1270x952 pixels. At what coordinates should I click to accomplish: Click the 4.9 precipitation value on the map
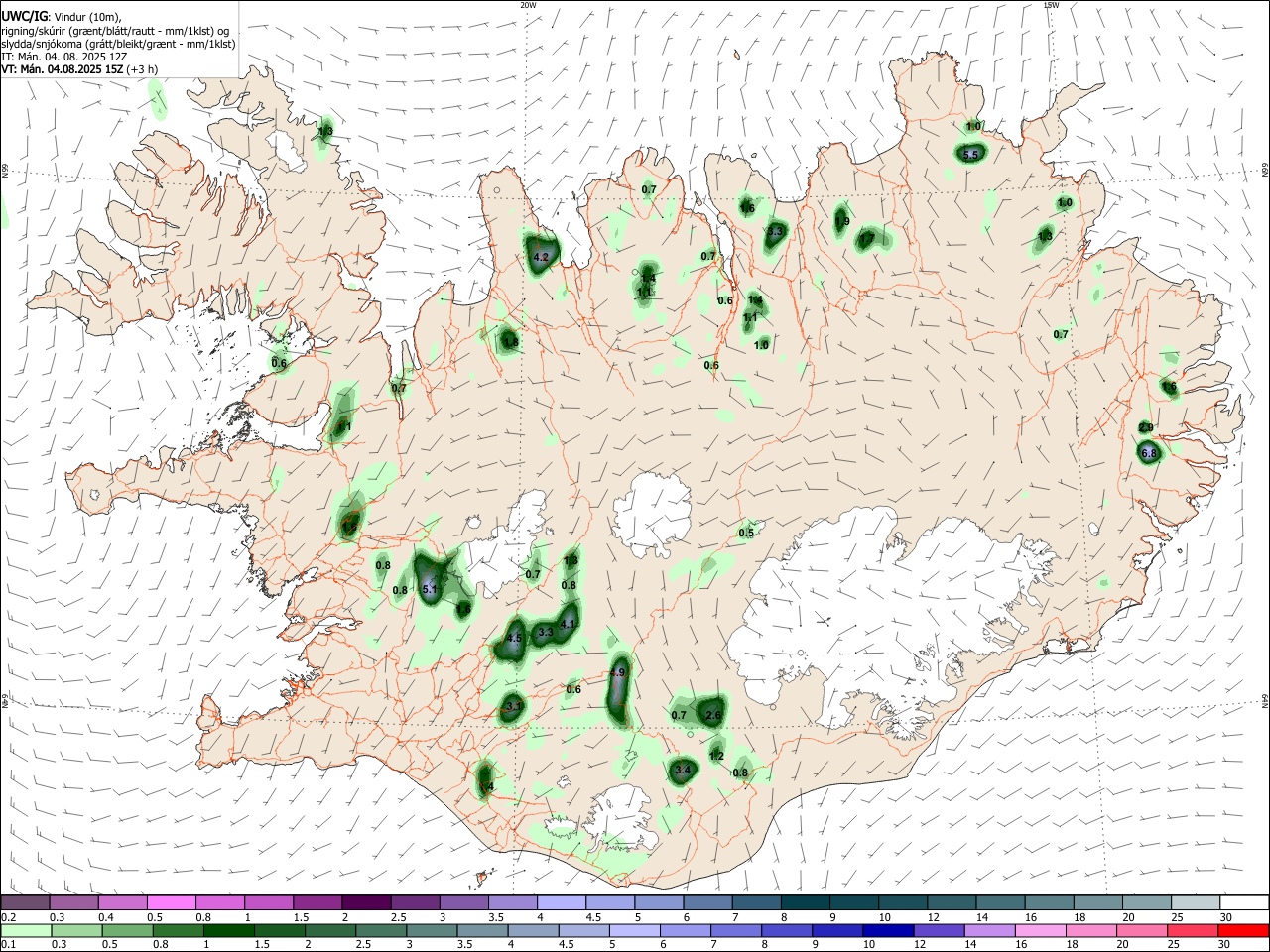pyautogui.click(x=617, y=672)
